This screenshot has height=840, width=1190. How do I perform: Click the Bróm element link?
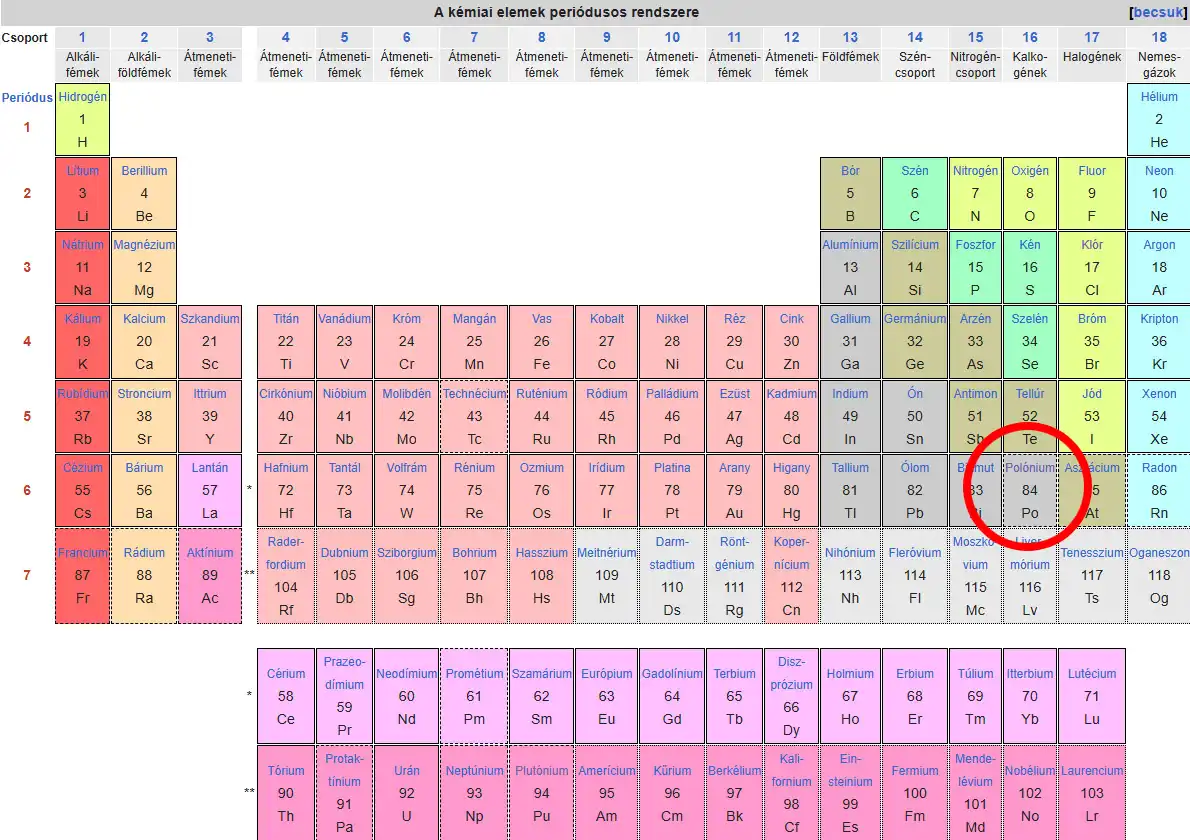(x=1092, y=319)
